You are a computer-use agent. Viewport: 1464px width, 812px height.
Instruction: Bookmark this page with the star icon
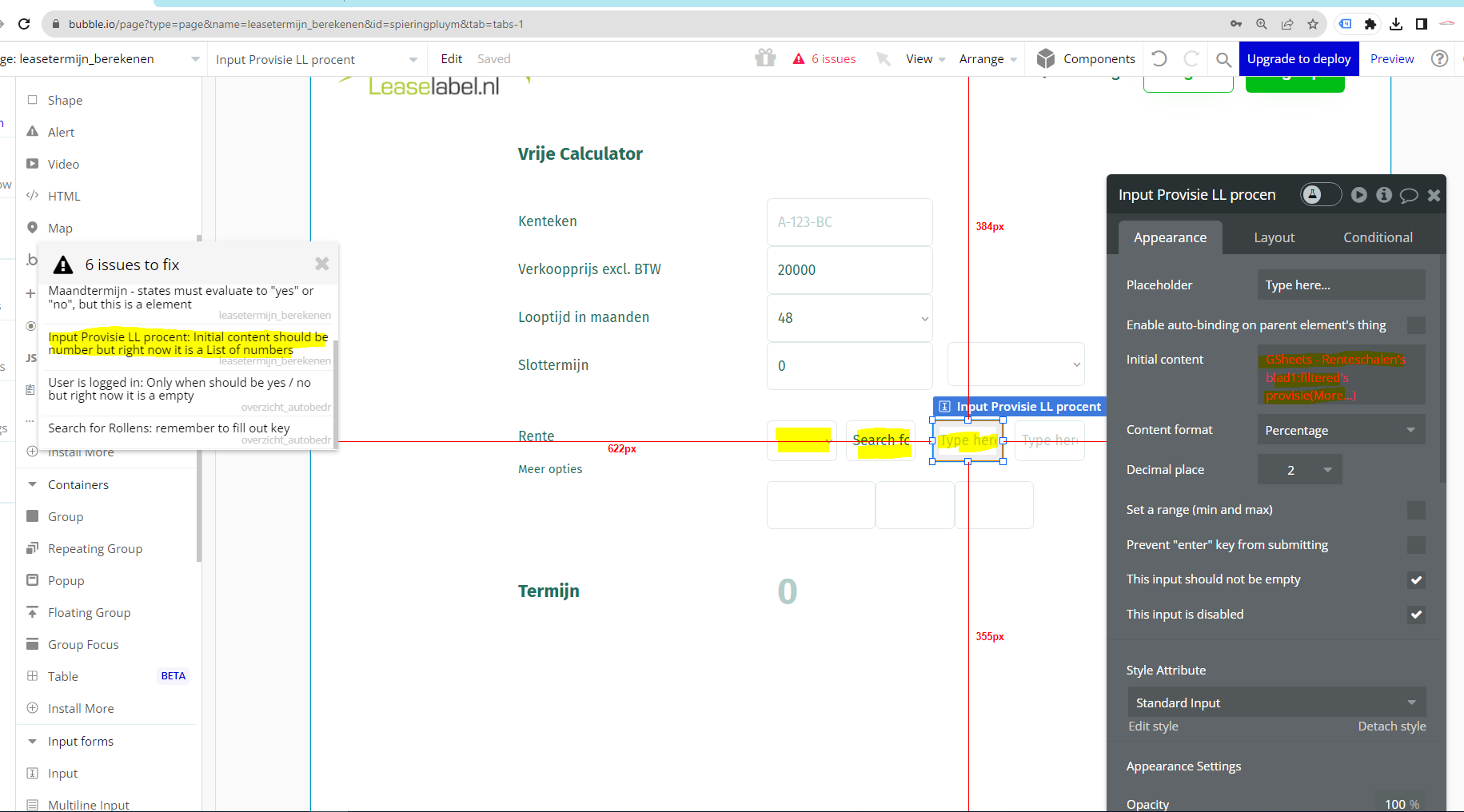click(x=1313, y=24)
